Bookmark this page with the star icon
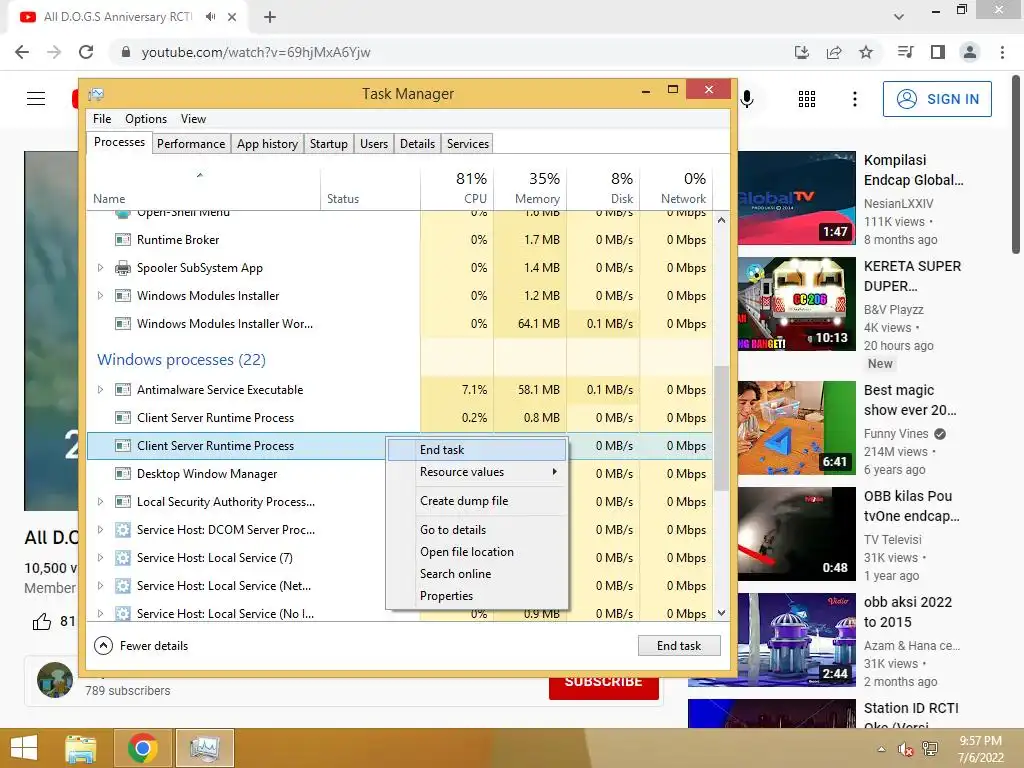1024x768 pixels. pos(866,52)
